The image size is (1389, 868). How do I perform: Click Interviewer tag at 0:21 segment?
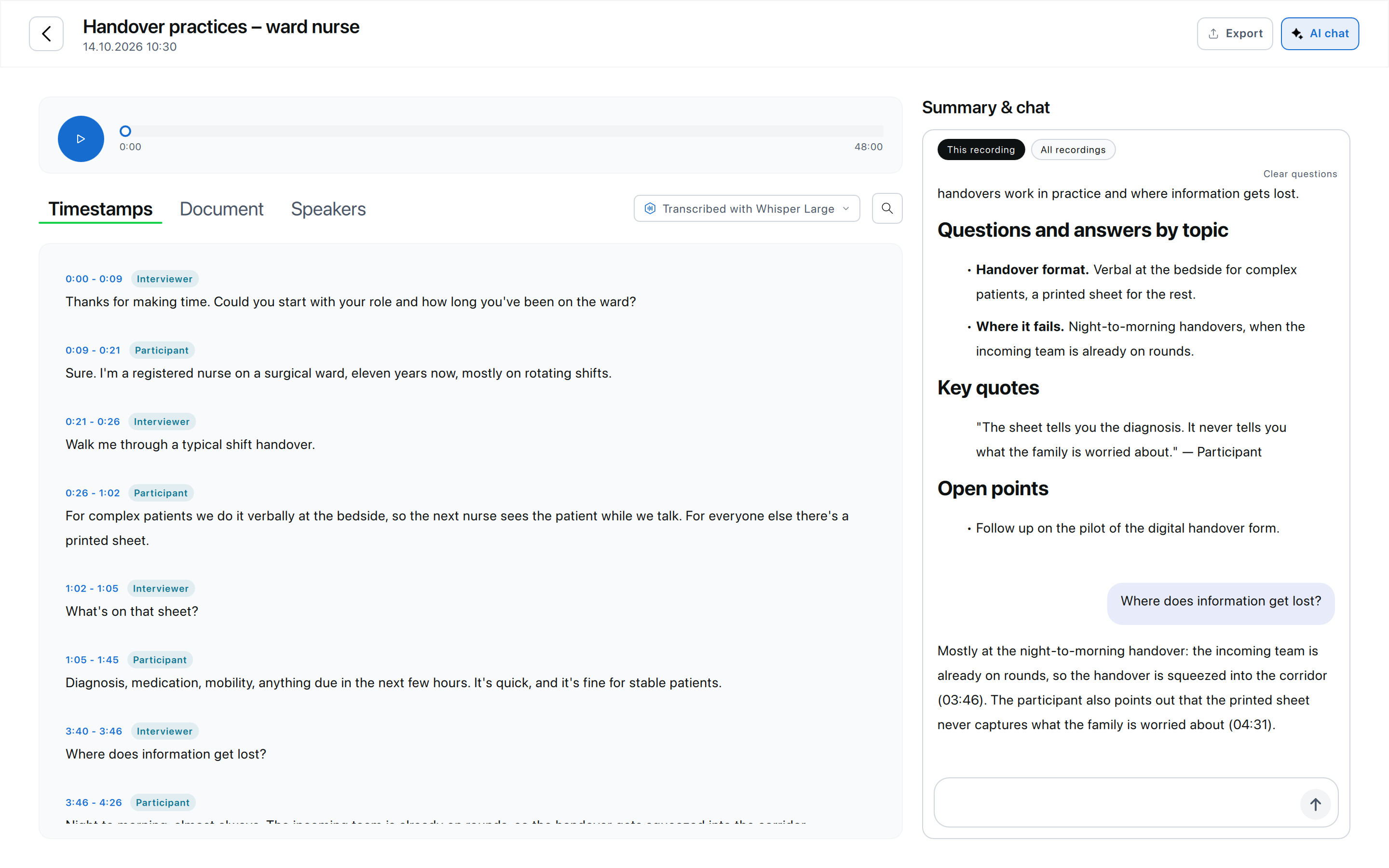coord(162,422)
